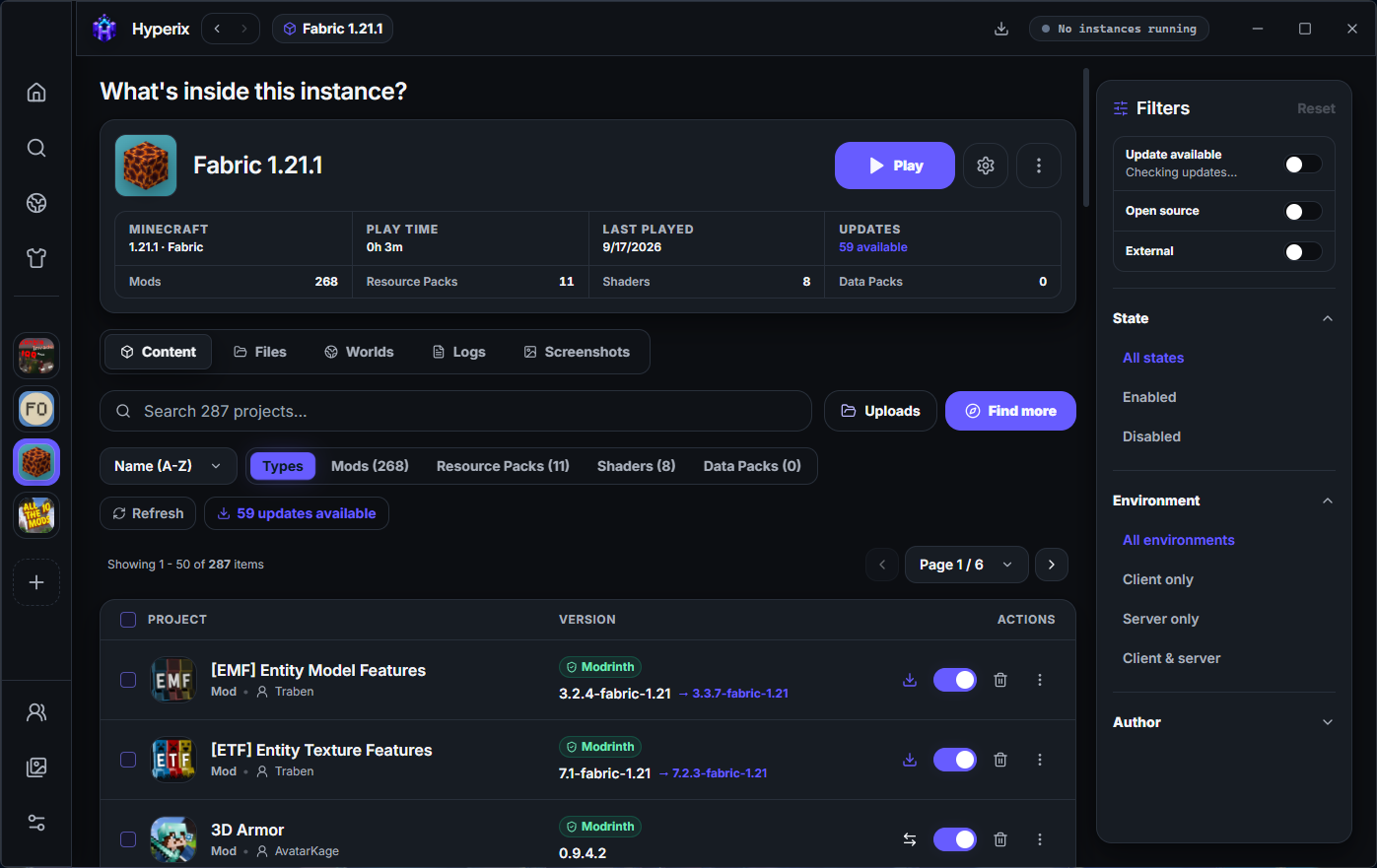Toggle the External filter
The width and height of the screenshot is (1377, 868).
point(1303,252)
